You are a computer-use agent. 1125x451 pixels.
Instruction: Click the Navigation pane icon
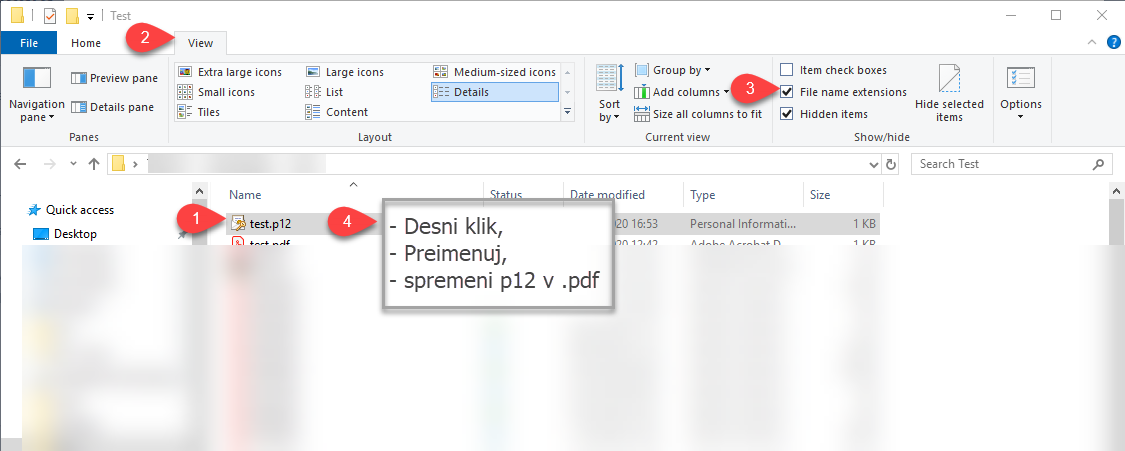point(36,80)
